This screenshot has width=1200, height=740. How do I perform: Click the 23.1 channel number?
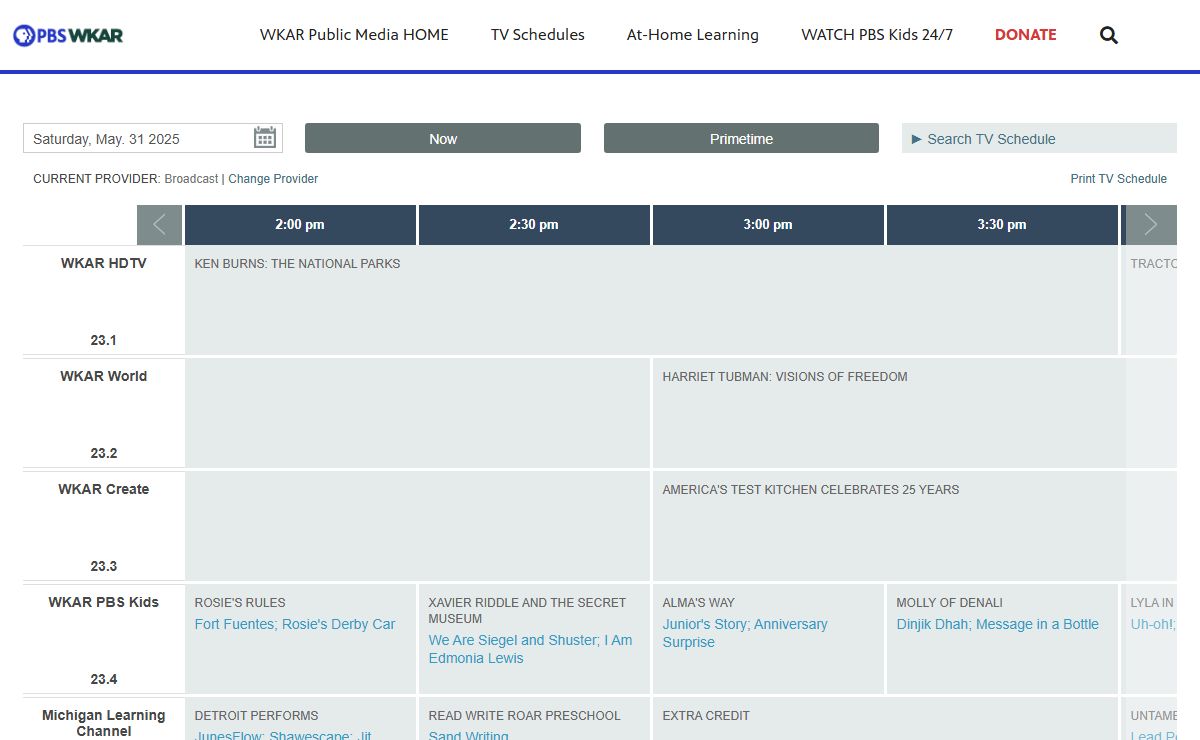tap(104, 341)
